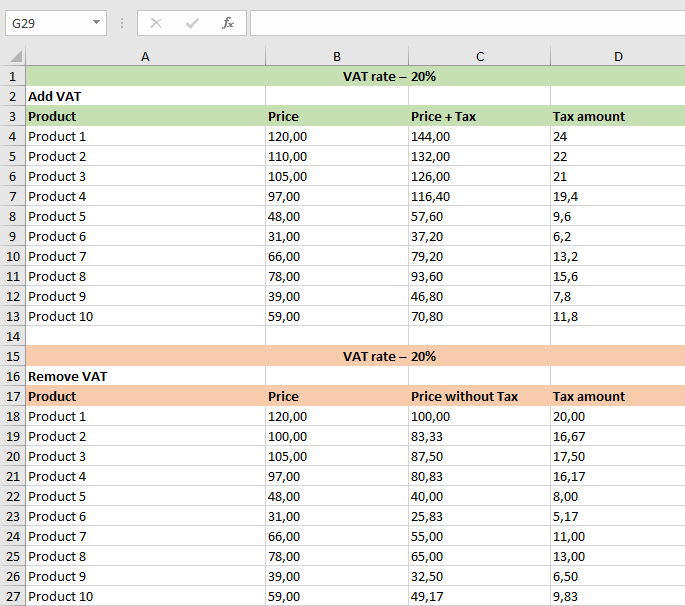Select the row 1 header
685x606 pixels.
(x=13, y=76)
